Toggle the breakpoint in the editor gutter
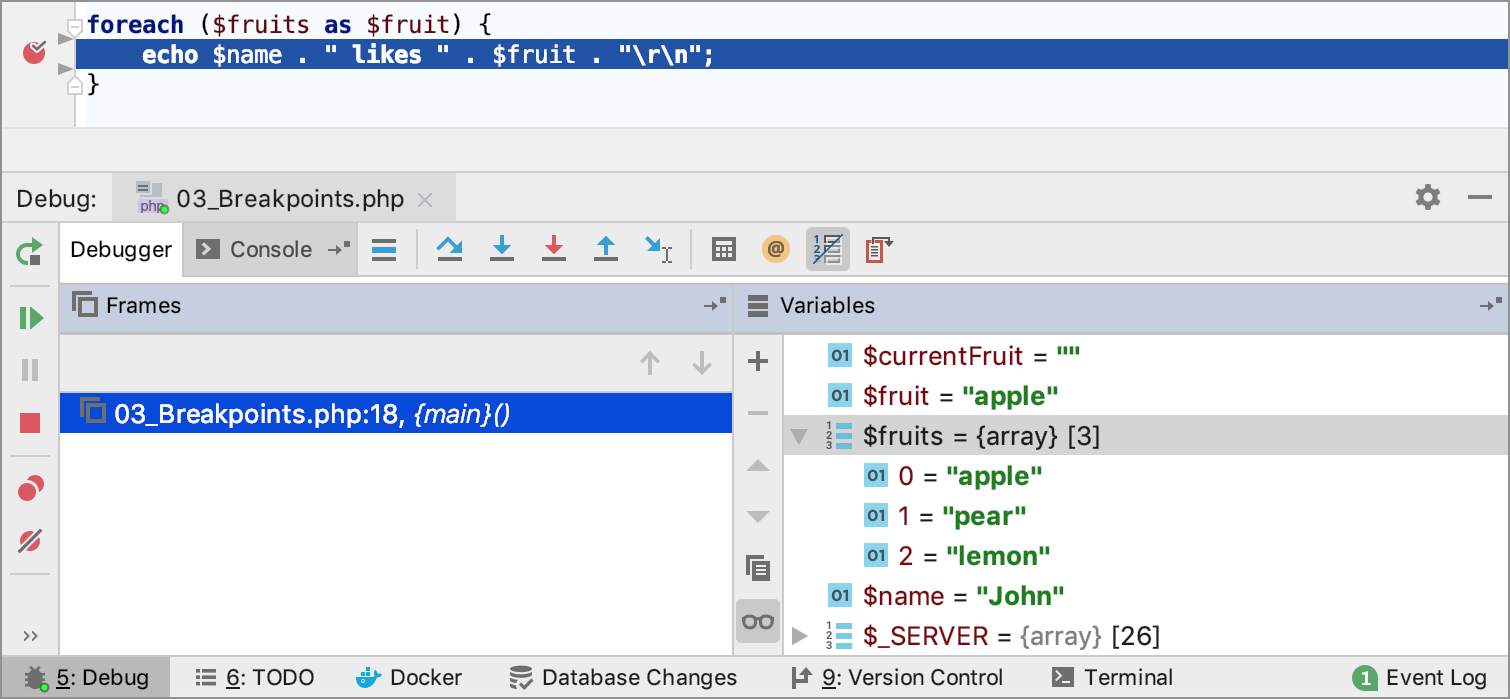The image size is (1510, 699). [x=34, y=52]
